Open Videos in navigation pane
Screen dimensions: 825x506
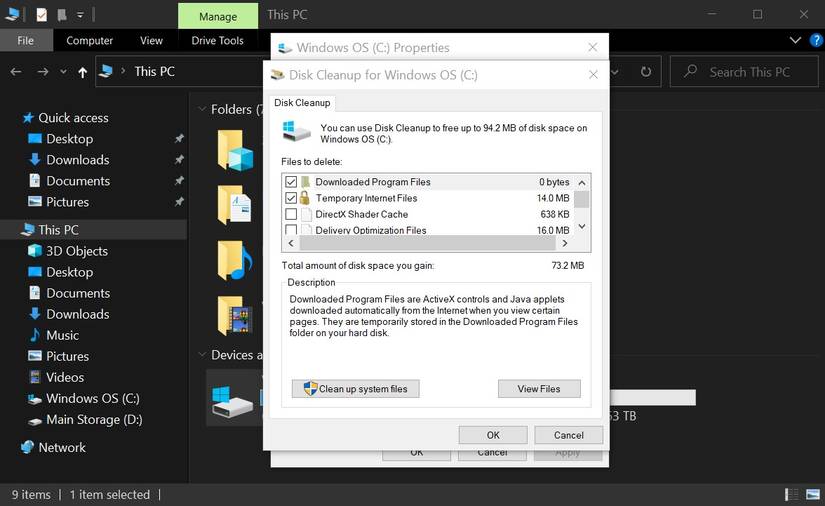coord(65,377)
